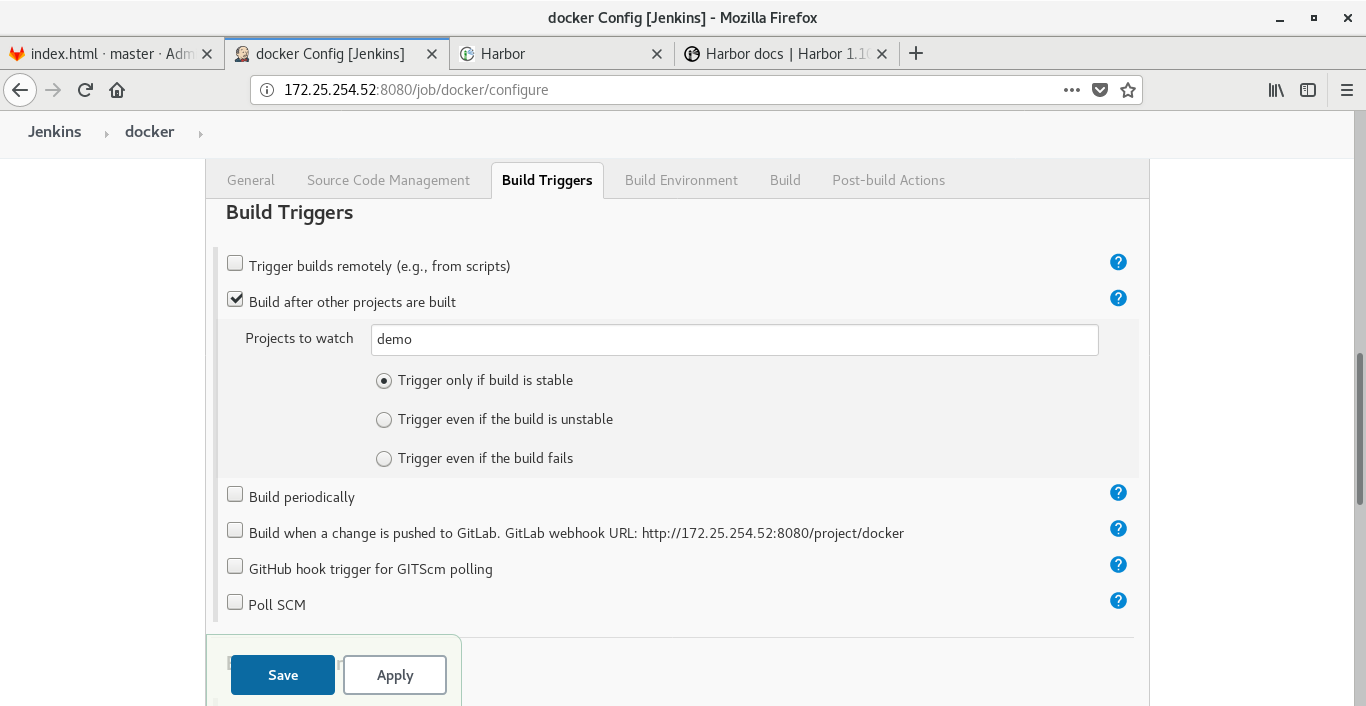This screenshot has height=706, width=1366.
Task: Open help icon for Build periodically
Action: coord(1118,492)
